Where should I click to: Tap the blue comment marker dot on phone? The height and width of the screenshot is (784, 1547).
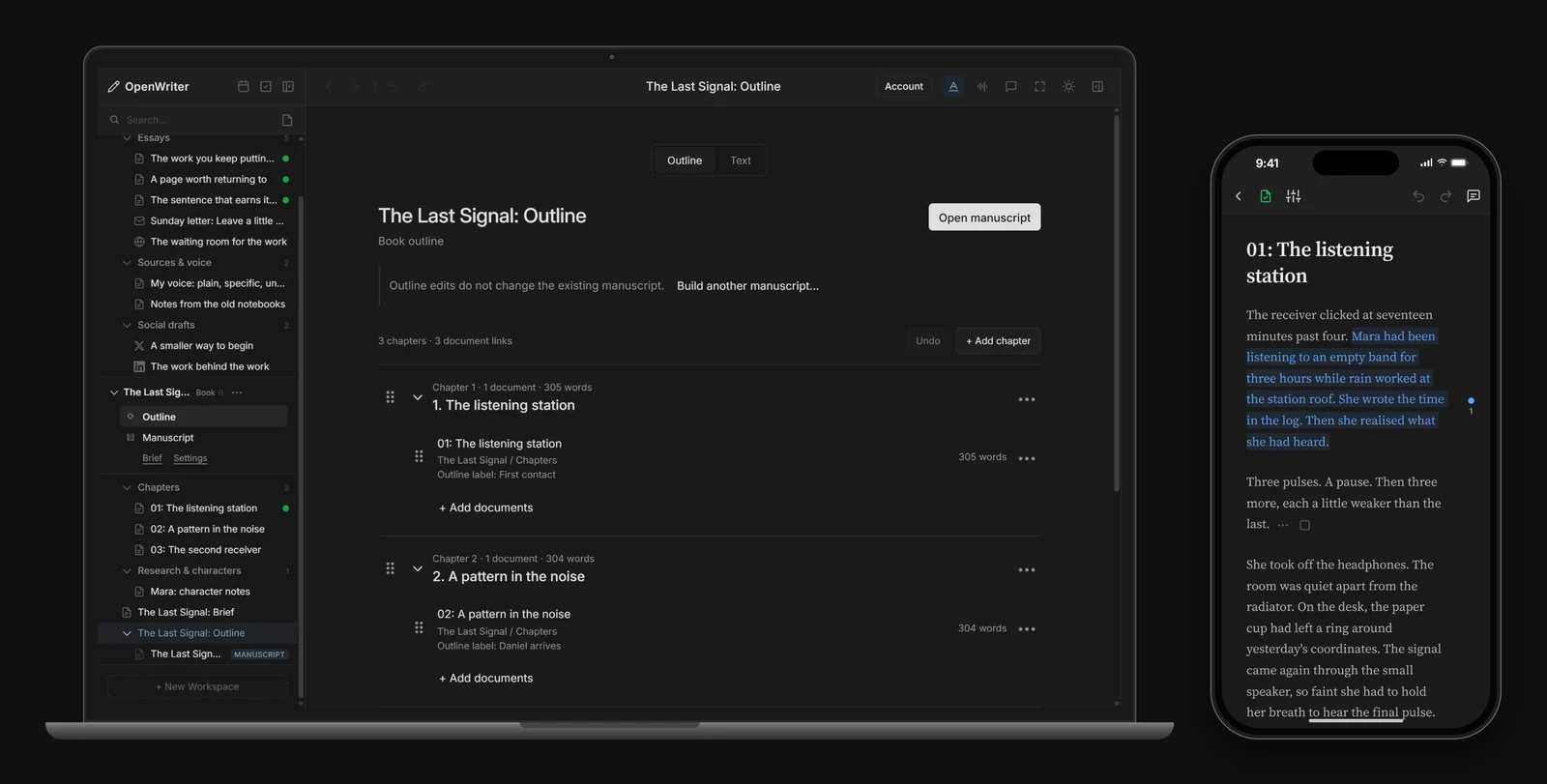1471,400
